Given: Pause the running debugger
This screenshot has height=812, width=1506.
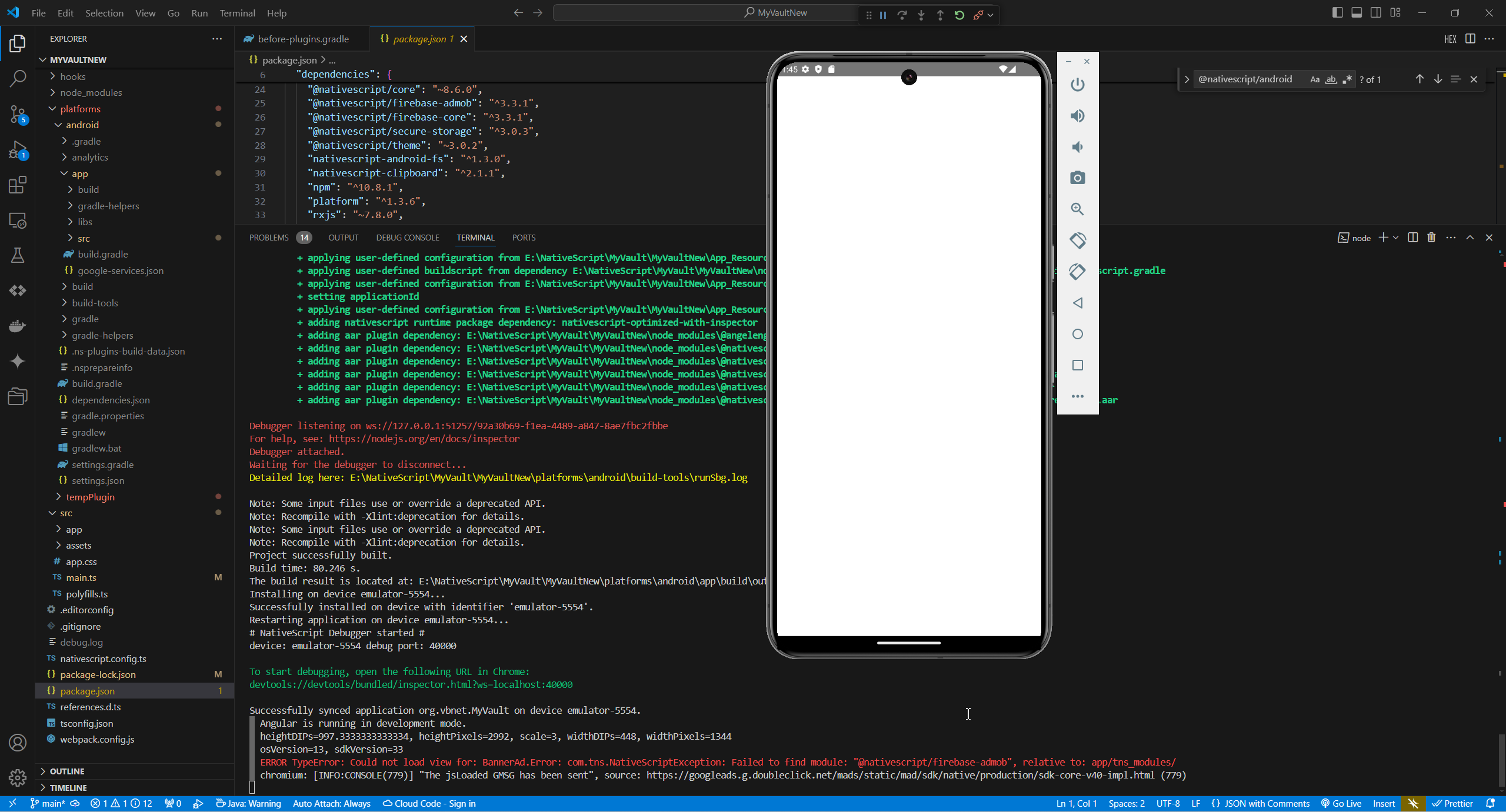Looking at the screenshot, I should [x=882, y=15].
